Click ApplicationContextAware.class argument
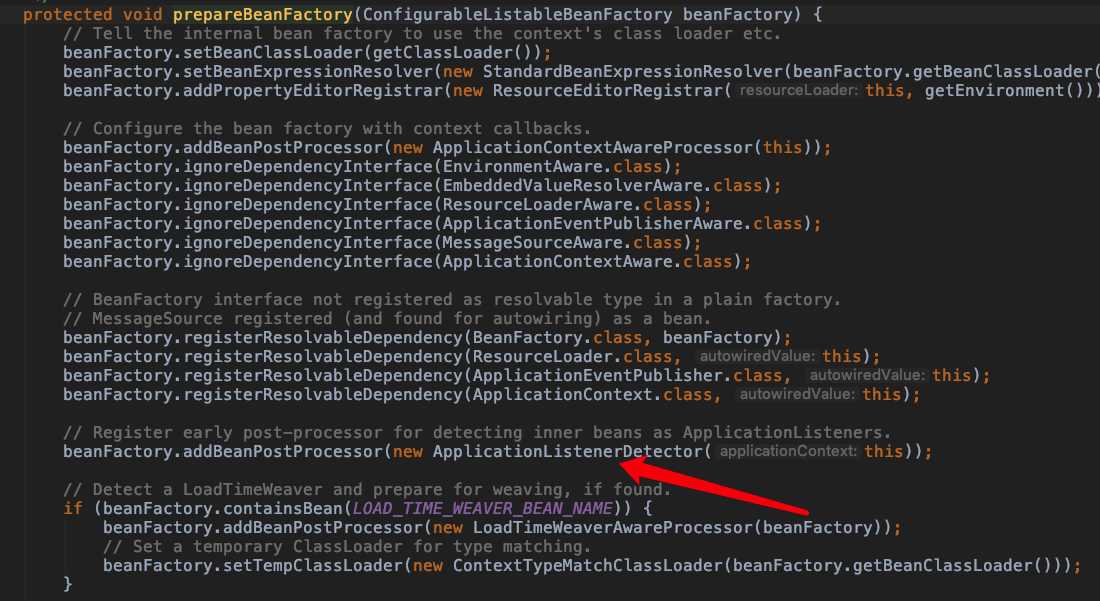Image resolution: width=1100 pixels, height=601 pixels. click(x=587, y=261)
